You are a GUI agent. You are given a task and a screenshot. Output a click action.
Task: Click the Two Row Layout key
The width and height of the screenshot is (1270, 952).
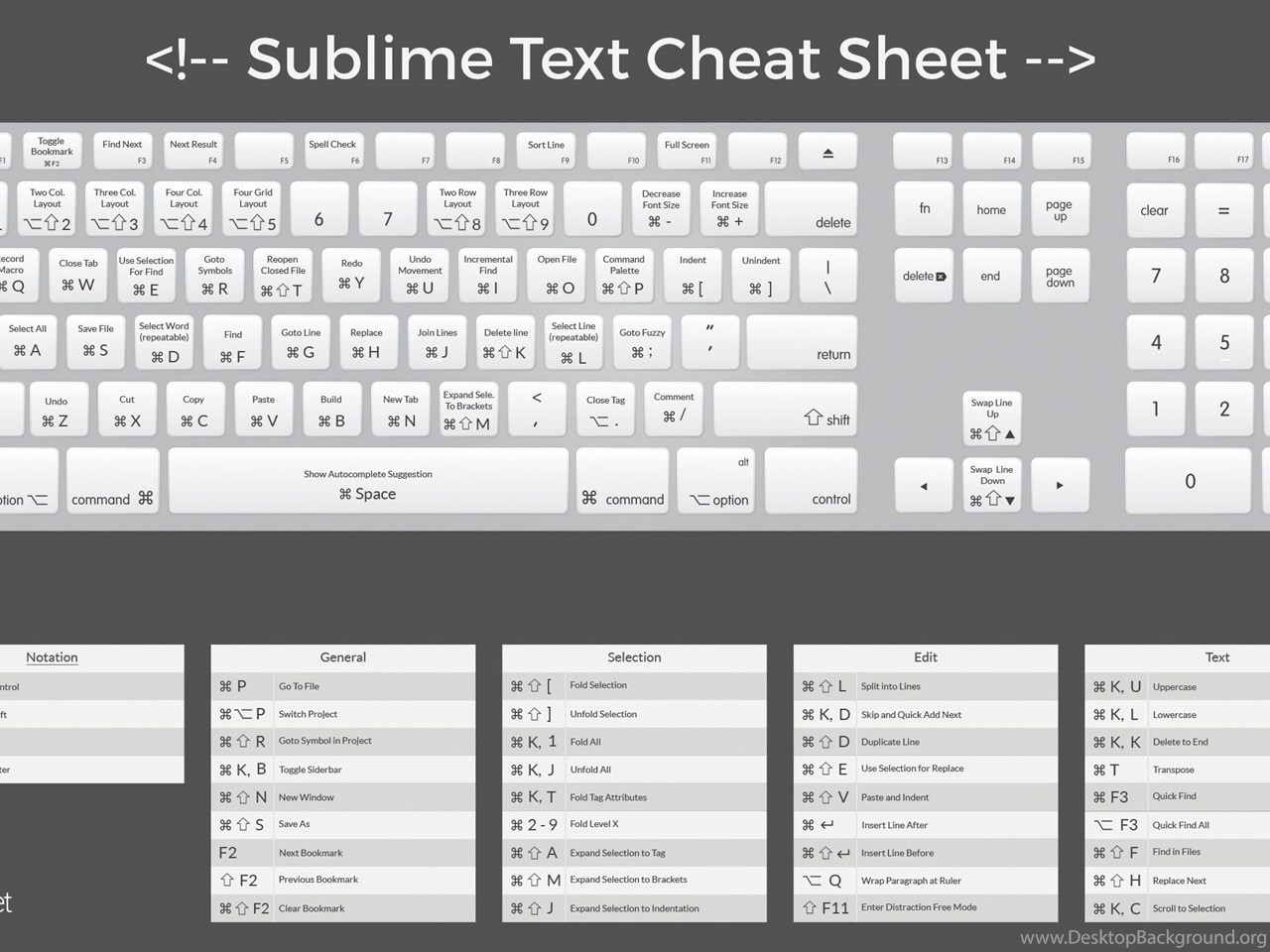point(457,209)
